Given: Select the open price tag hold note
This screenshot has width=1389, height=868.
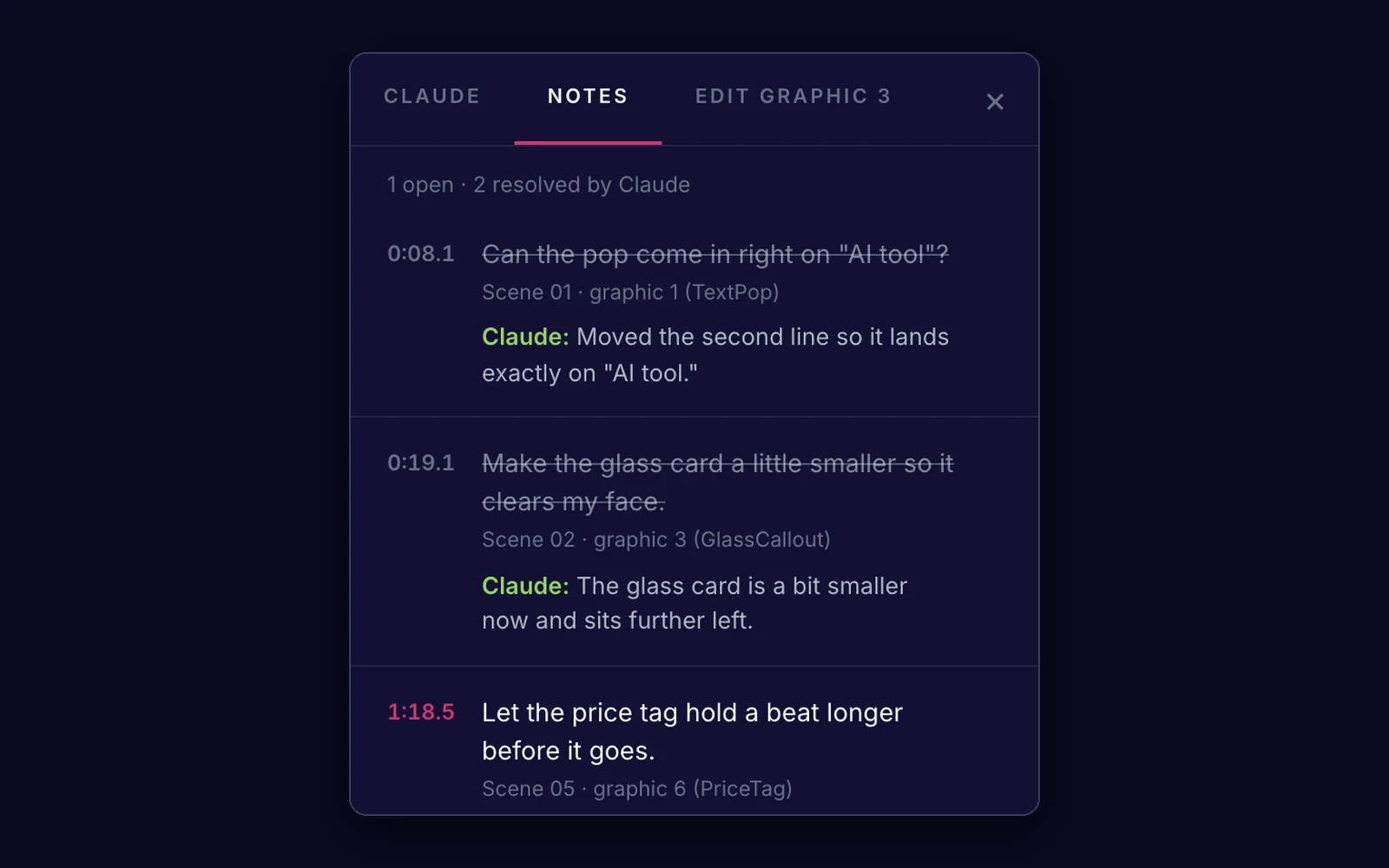Looking at the screenshot, I should (692, 731).
